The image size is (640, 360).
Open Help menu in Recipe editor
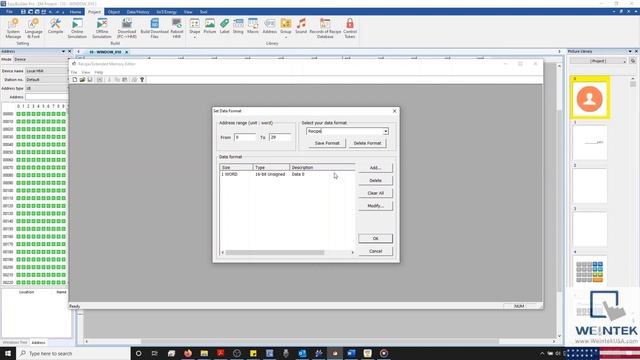(x=99, y=72)
